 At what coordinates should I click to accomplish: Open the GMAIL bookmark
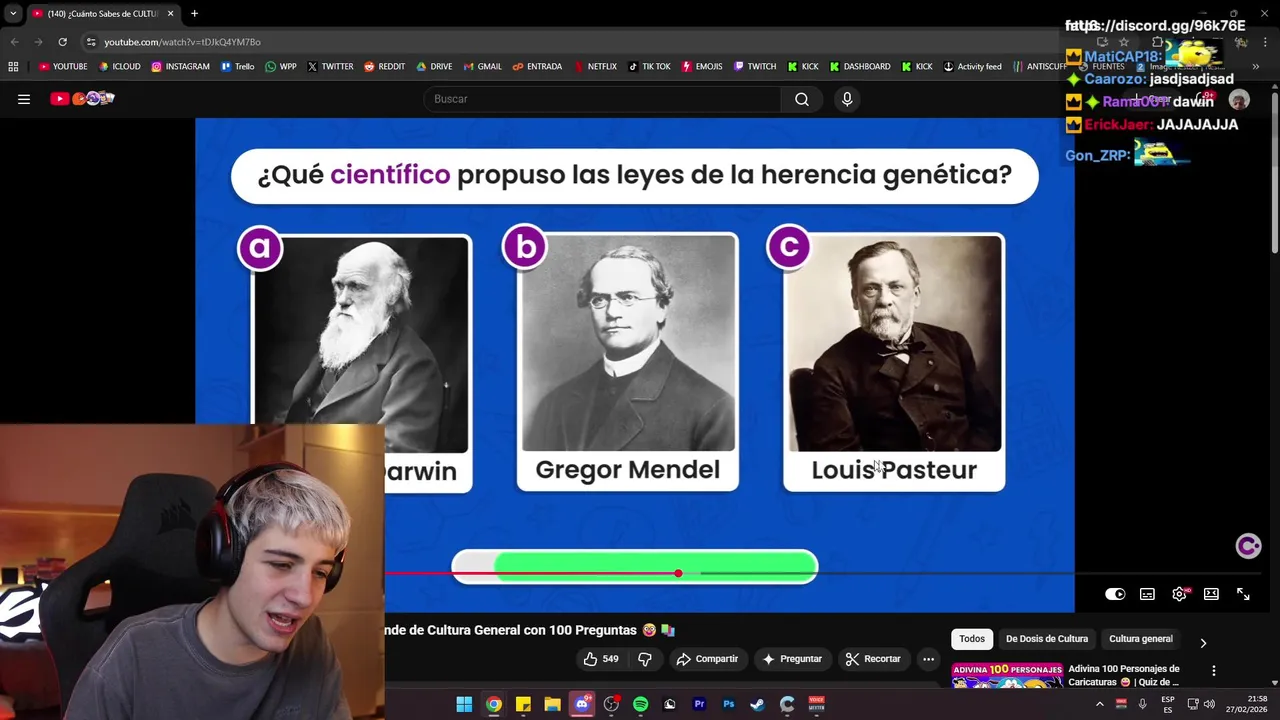coord(483,67)
